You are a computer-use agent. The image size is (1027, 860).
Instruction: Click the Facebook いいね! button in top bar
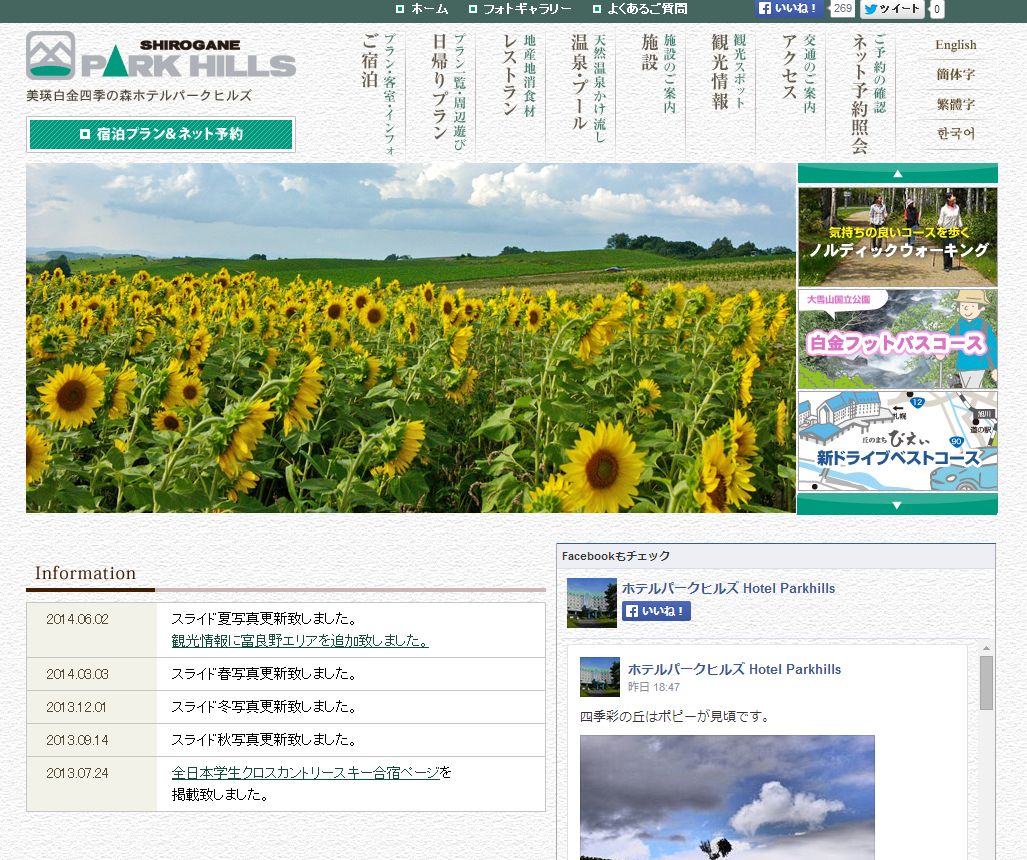coord(789,9)
